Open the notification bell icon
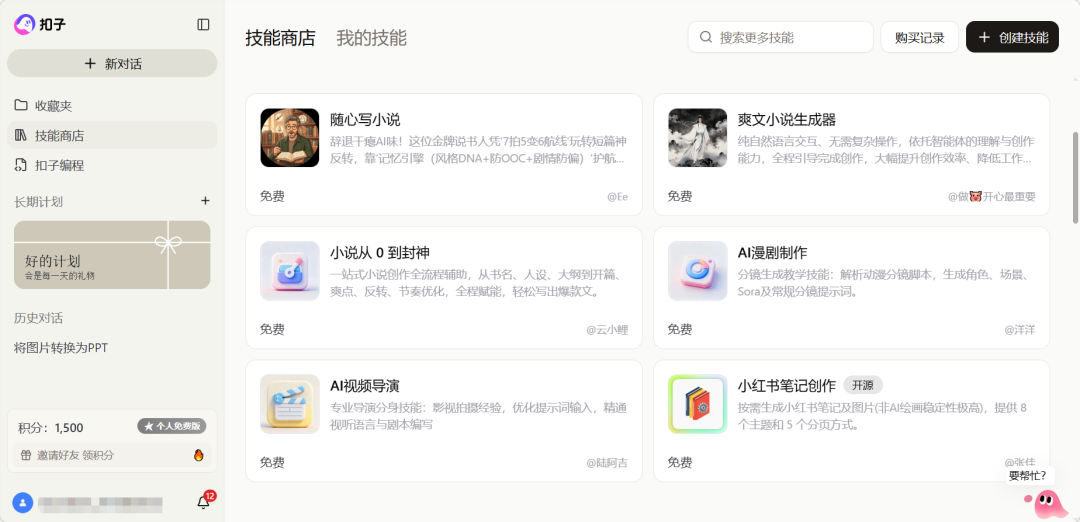Screen dimensions: 1080x522 [204, 502]
